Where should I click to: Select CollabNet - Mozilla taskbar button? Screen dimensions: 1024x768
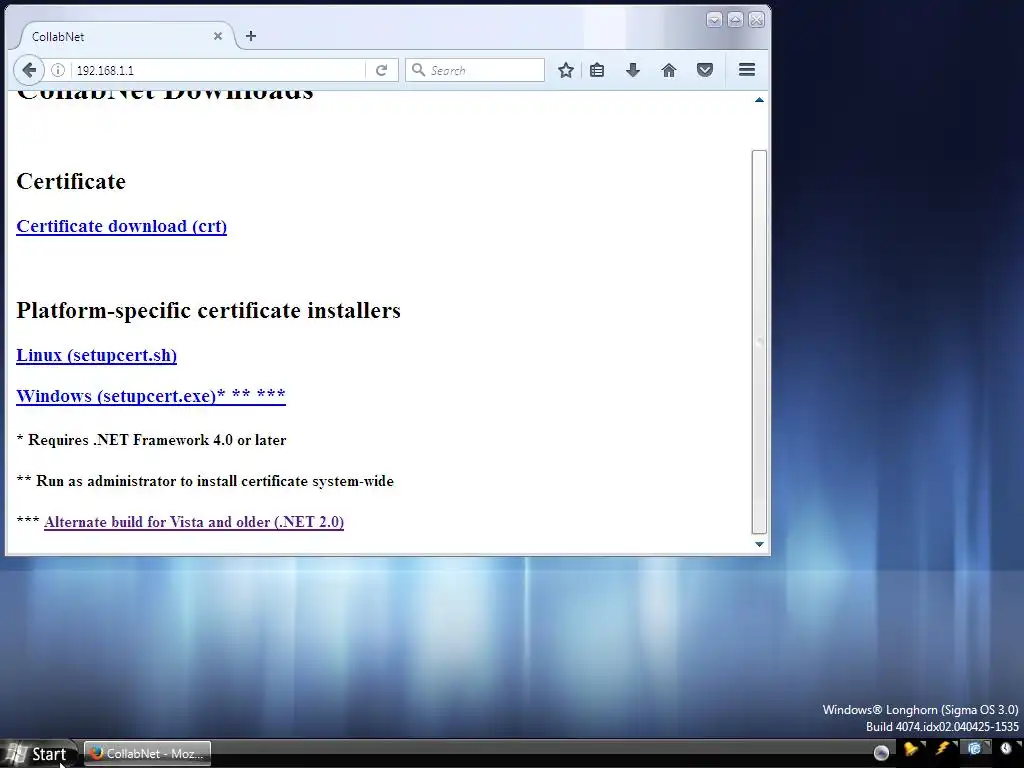[148, 754]
